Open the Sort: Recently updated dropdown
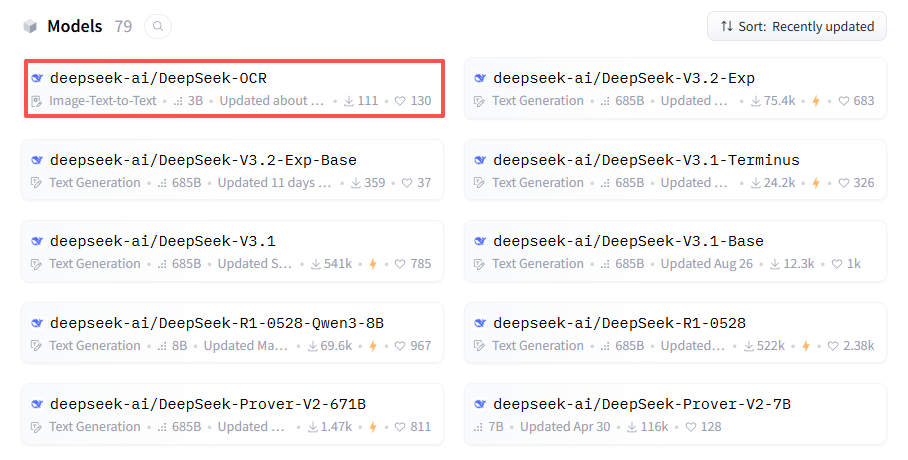 tap(797, 27)
